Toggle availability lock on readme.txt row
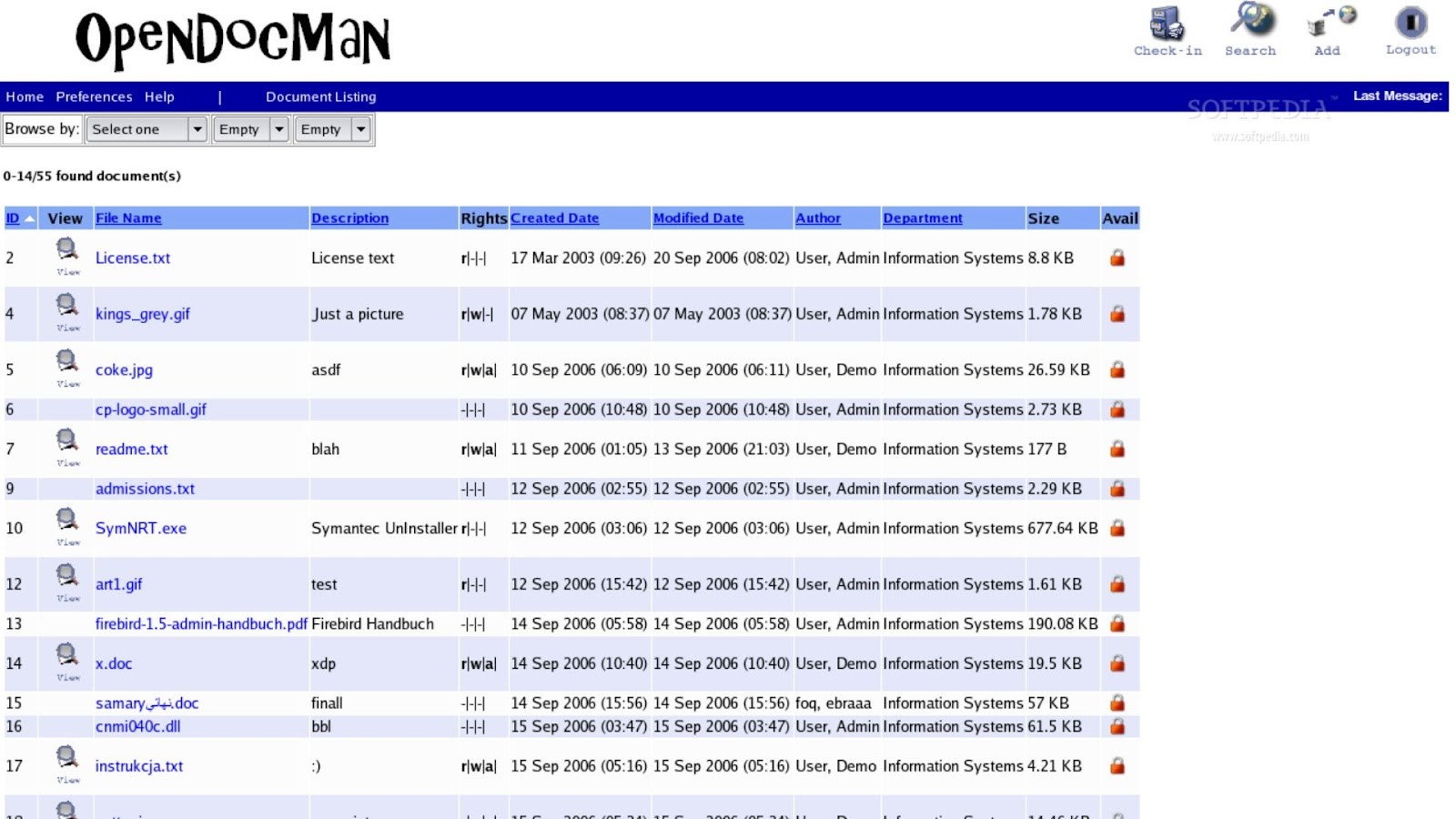Viewport: 1456px width, 819px height. pos(1118,449)
